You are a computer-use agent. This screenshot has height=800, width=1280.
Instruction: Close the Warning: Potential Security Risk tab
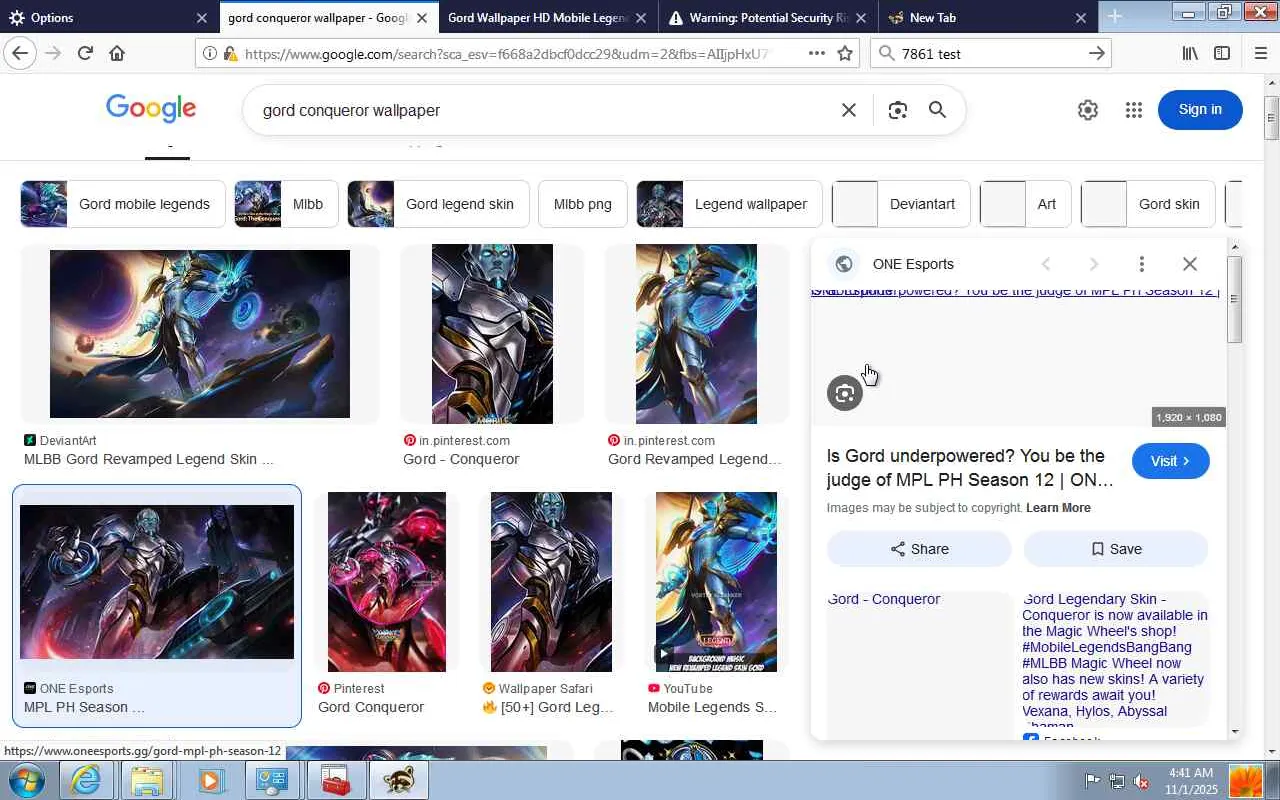[861, 18]
